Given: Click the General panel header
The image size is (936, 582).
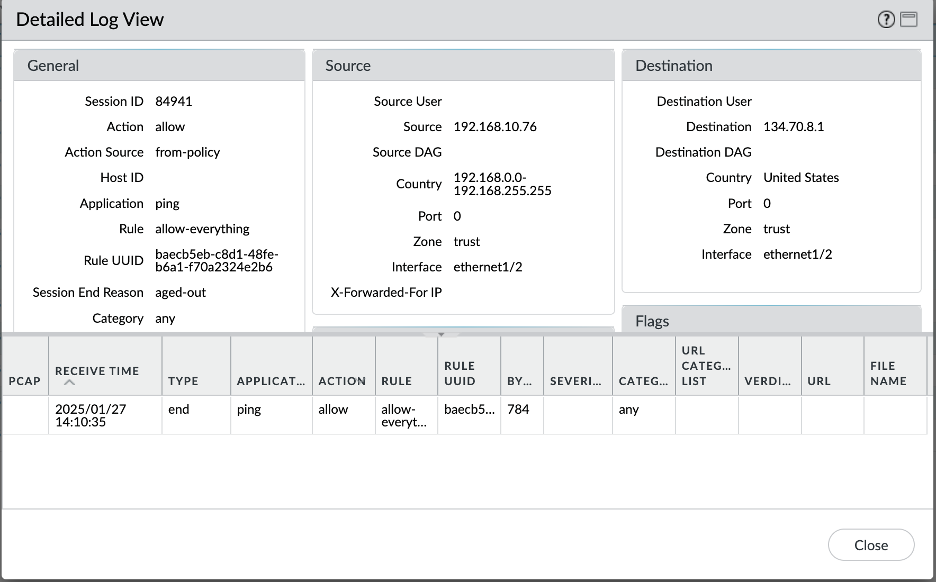Looking at the screenshot, I should coord(159,66).
